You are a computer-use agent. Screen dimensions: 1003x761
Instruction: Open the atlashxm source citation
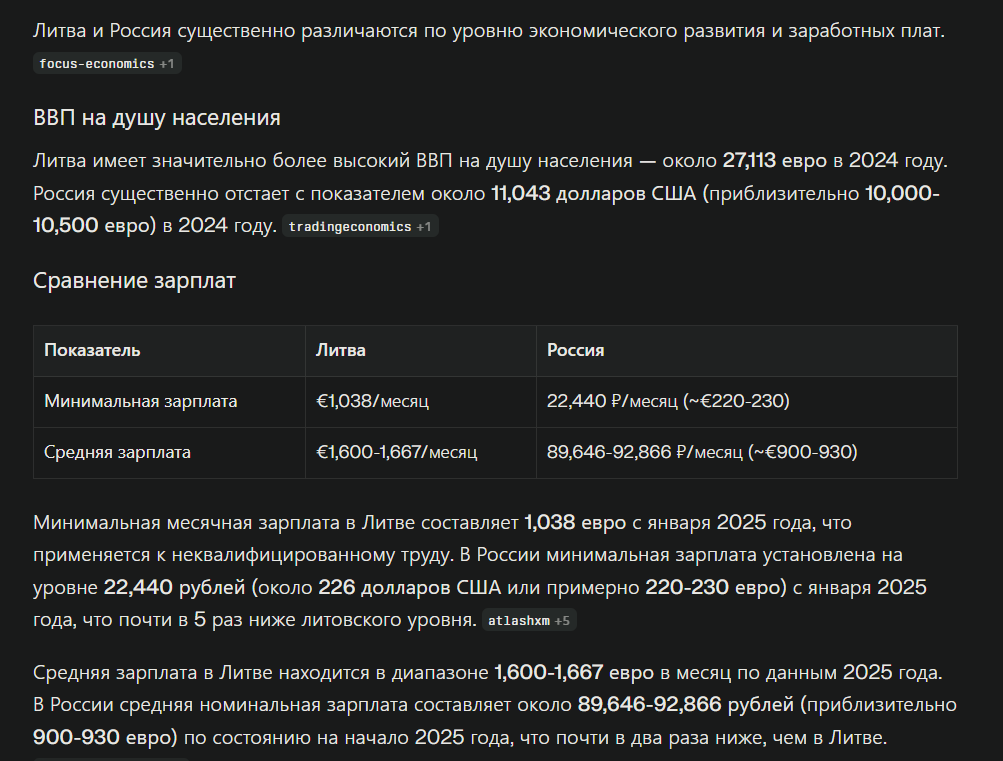[x=518, y=621]
